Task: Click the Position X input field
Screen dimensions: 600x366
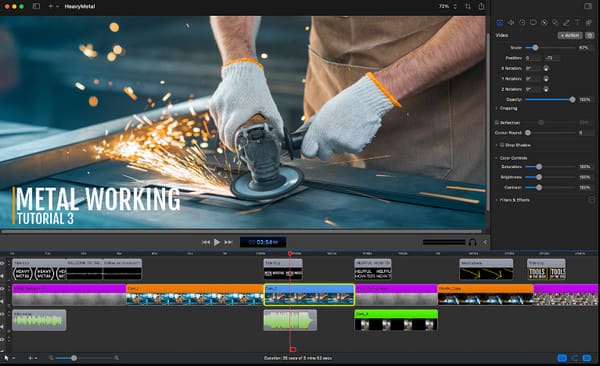Action: 533,58
